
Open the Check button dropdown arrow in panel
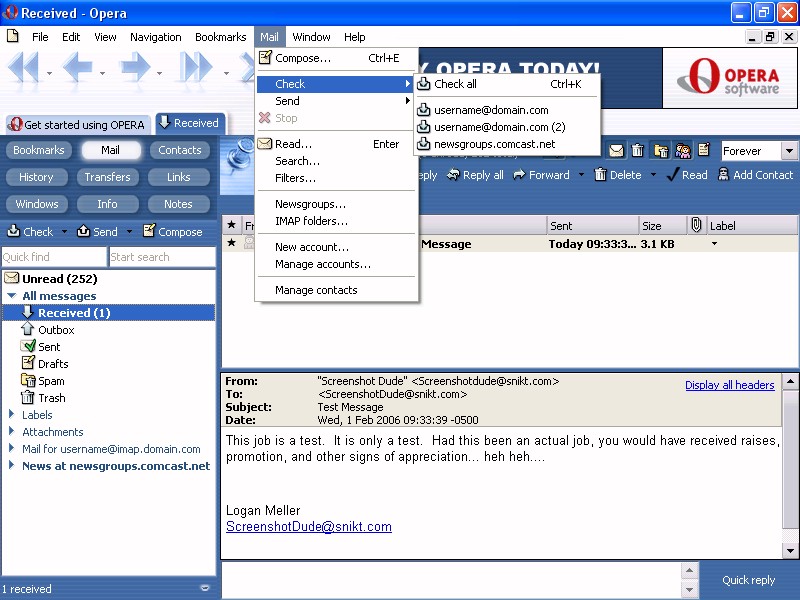(64, 232)
